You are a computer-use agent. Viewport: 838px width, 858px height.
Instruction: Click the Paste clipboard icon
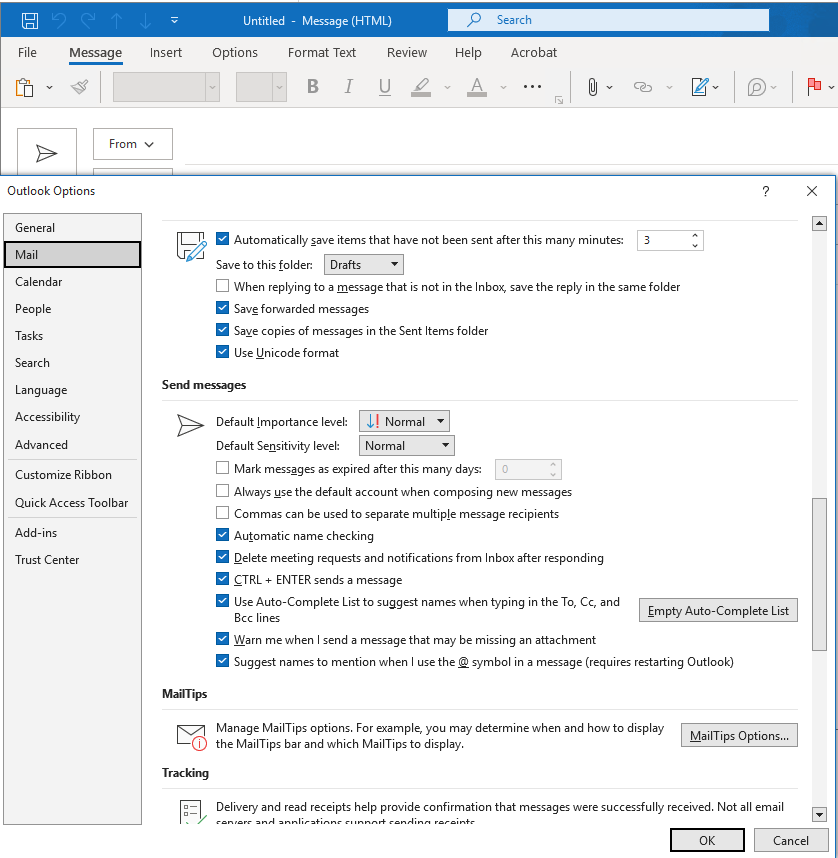(25, 87)
